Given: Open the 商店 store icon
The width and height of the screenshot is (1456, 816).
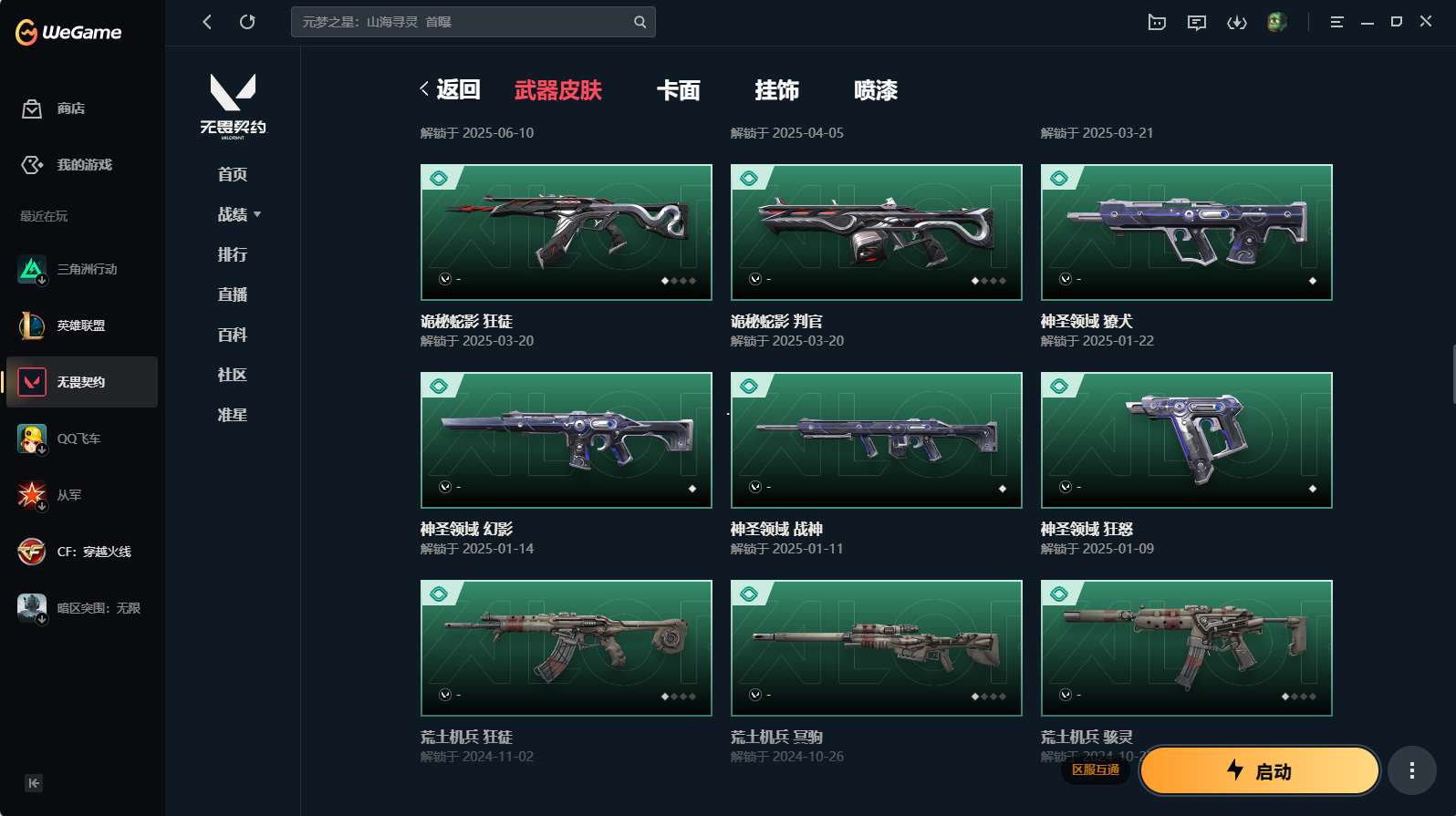Looking at the screenshot, I should pos(32,108).
